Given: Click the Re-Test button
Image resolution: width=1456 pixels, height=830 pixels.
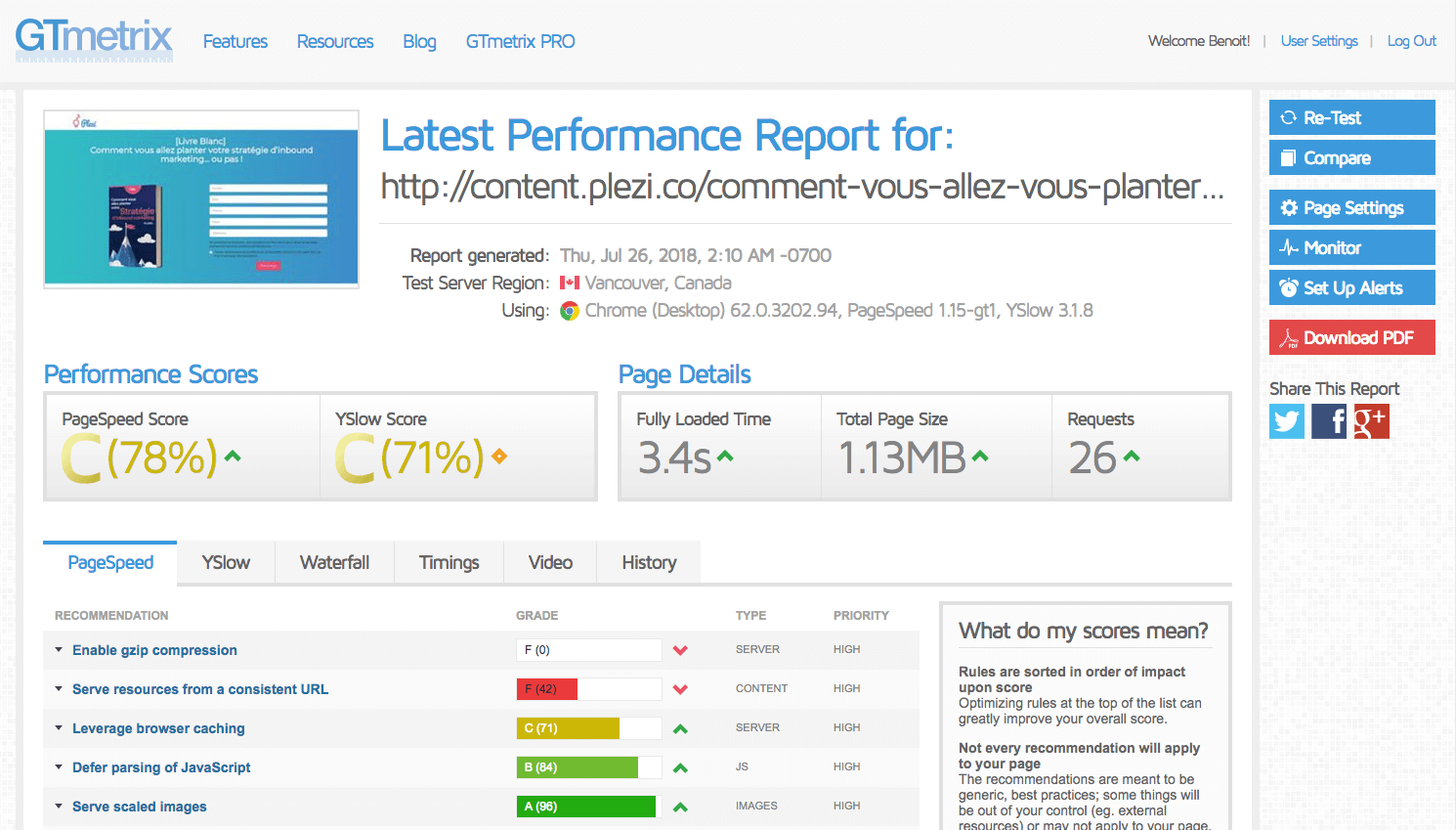Looking at the screenshot, I should click(x=1352, y=117).
